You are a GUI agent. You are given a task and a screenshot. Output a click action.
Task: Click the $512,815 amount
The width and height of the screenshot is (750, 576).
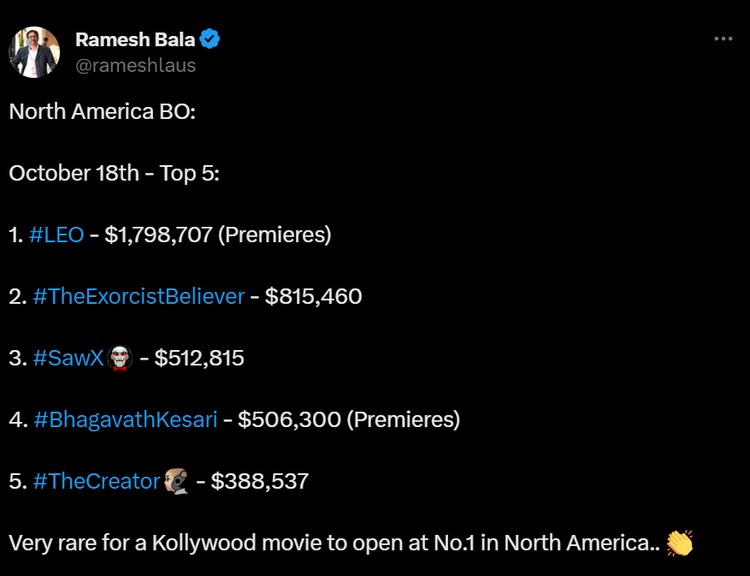(199, 358)
